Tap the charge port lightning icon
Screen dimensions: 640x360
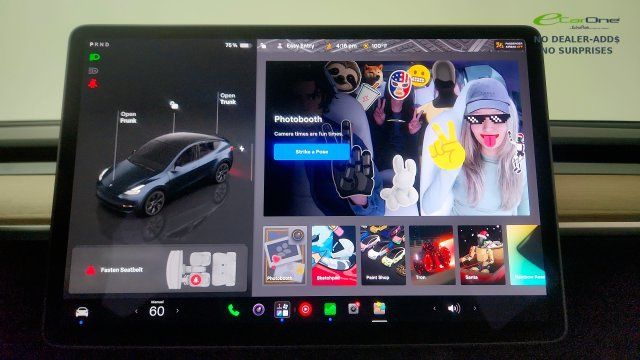click(242, 149)
